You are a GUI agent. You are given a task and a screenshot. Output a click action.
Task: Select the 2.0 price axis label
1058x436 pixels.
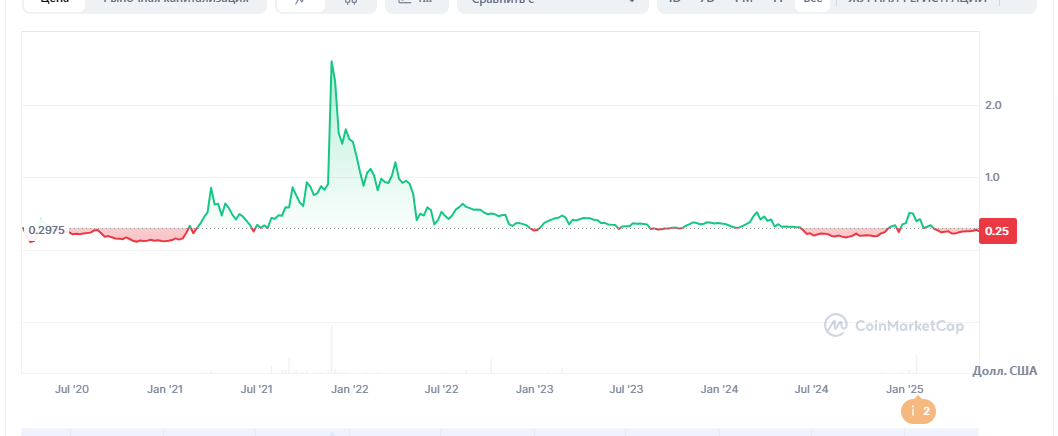click(993, 105)
